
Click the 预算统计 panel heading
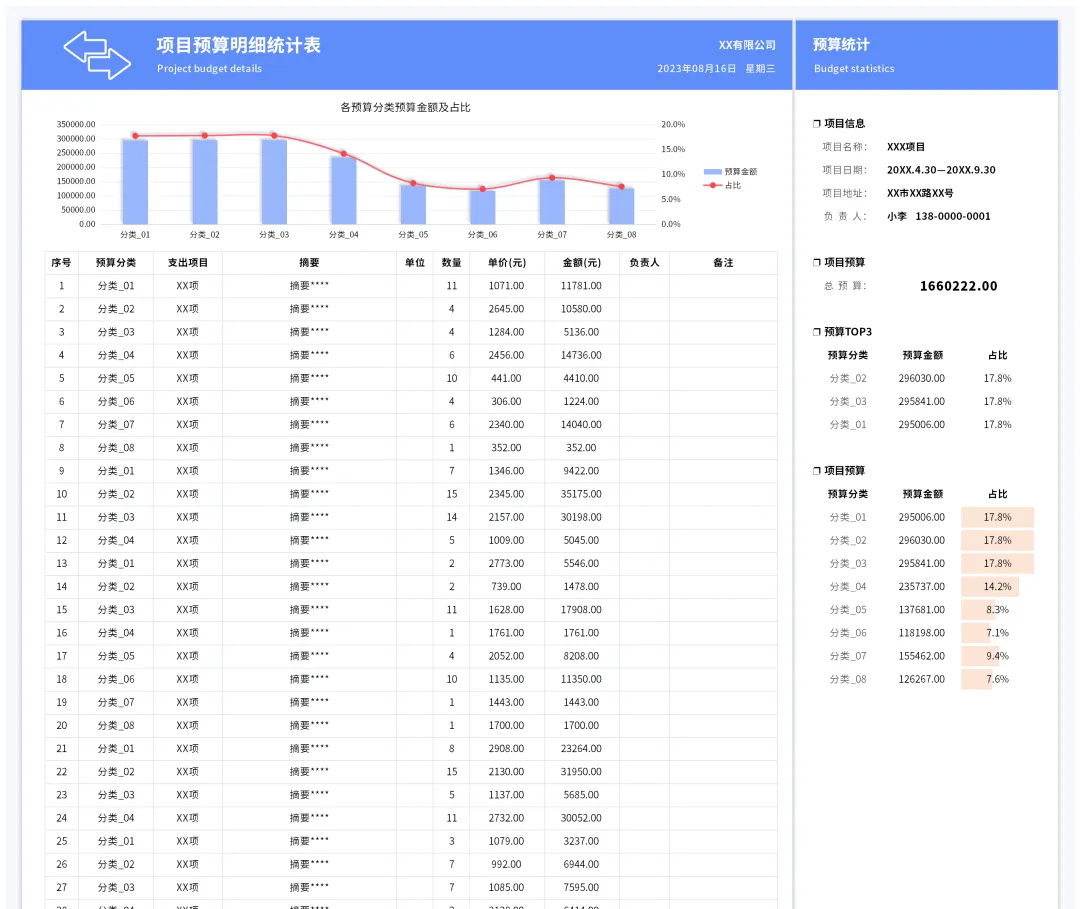click(841, 45)
